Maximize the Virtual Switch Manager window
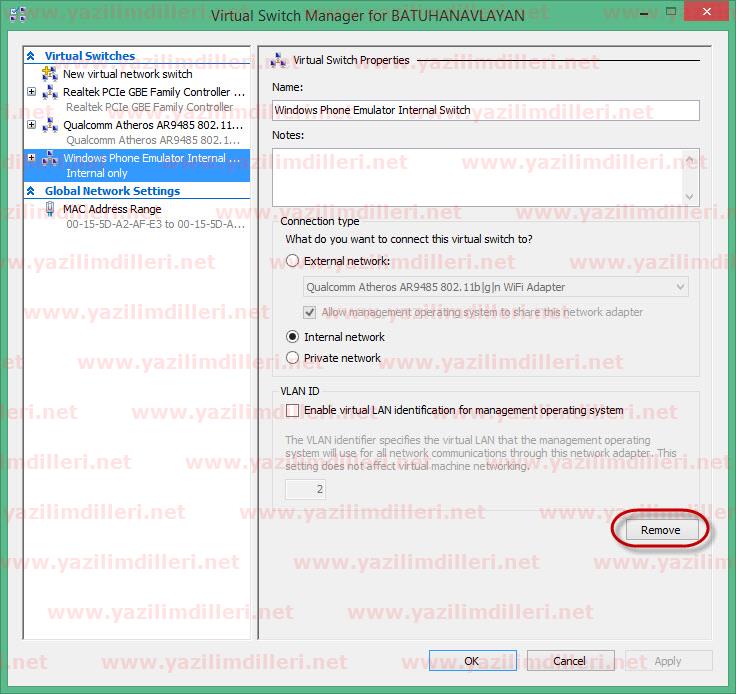Screen dimensions: 736x694 [671, 12]
